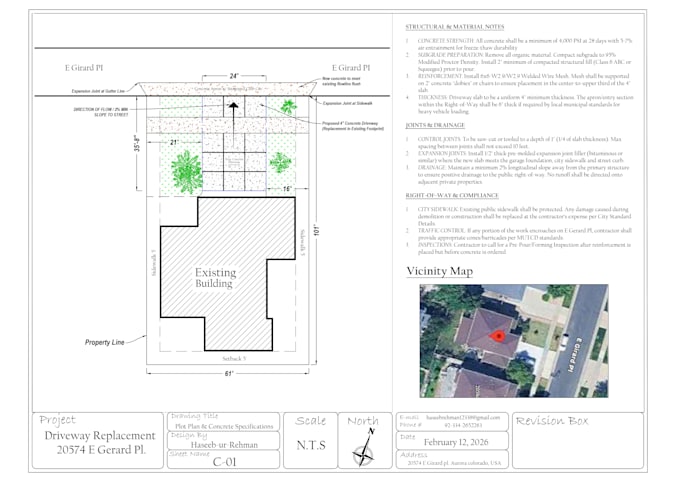
Task: Click the Aurora Colorado address line
Action: pyautogui.click(x=454, y=463)
